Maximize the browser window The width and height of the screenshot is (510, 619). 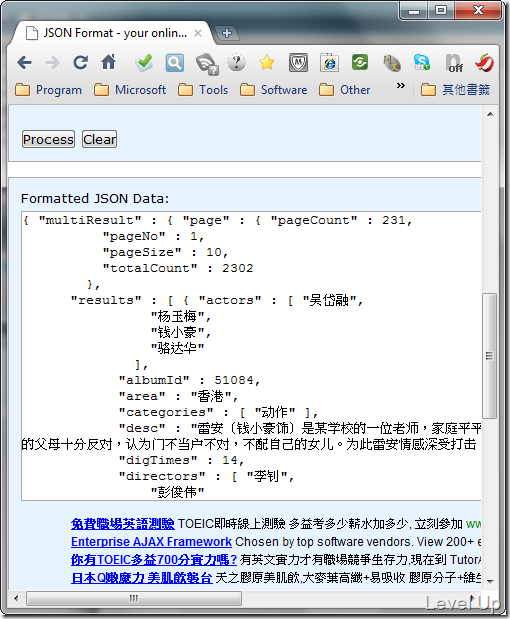point(441,11)
